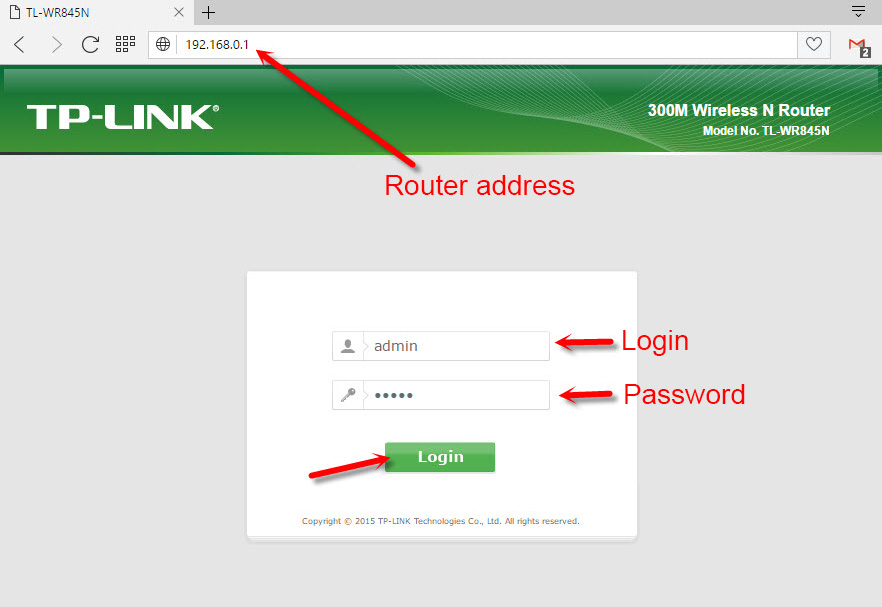The width and height of the screenshot is (882, 607).
Task: Click the user silhouette icon
Action: [x=348, y=346]
